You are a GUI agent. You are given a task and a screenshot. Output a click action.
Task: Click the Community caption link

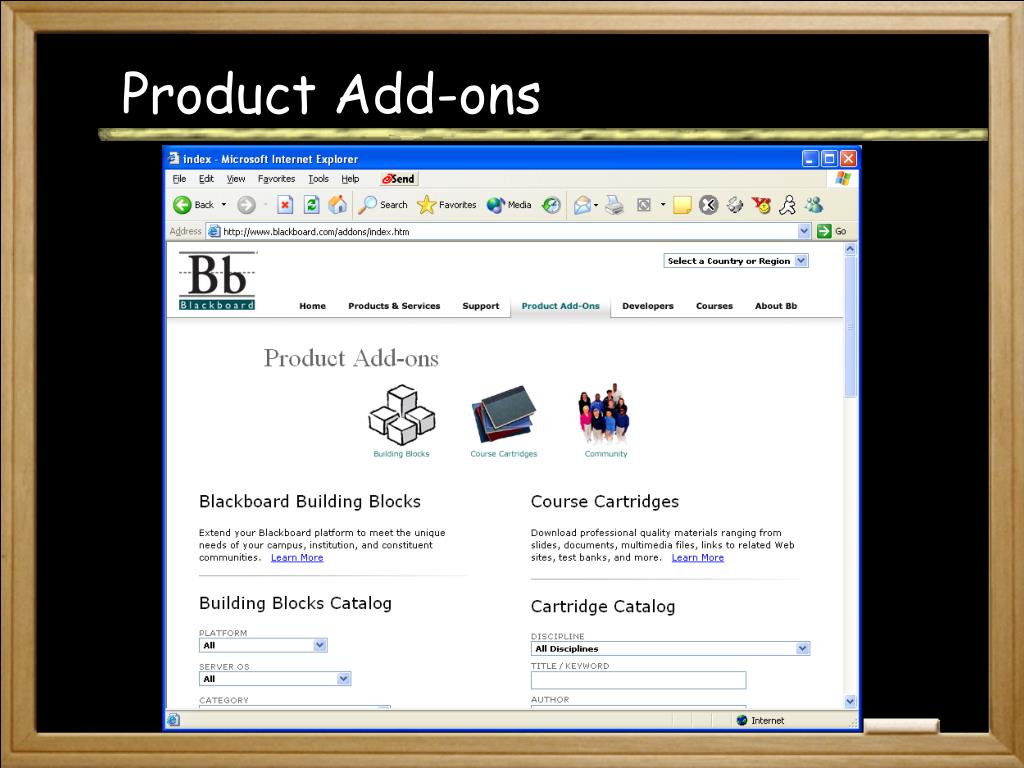click(605, 454)
